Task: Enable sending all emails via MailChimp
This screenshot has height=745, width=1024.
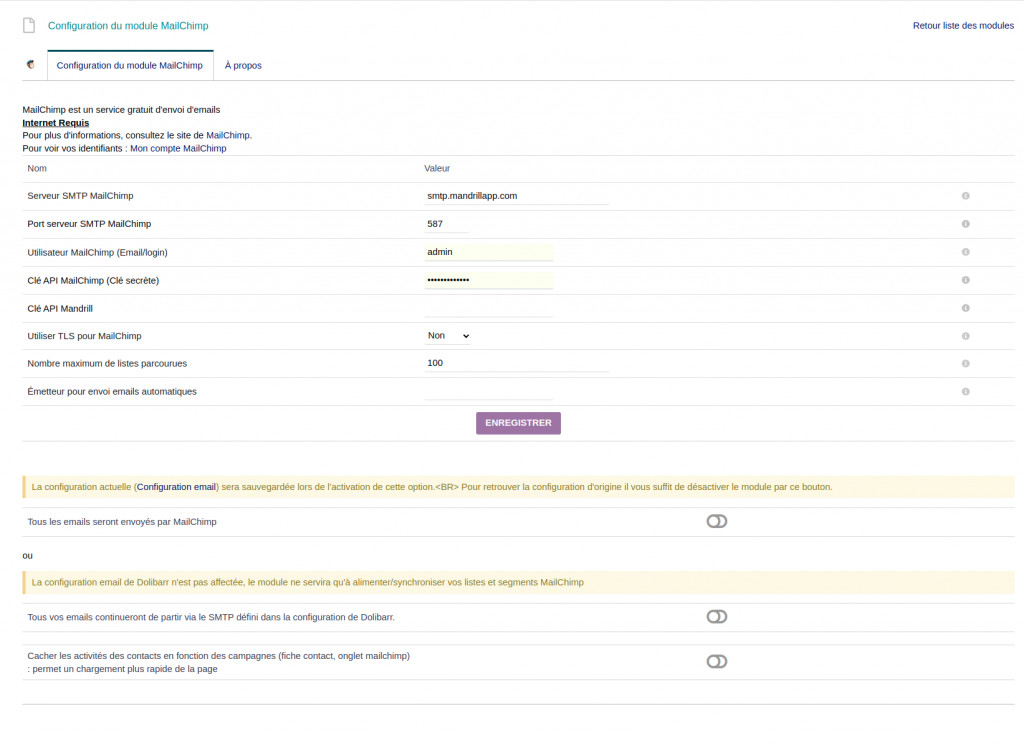Action: coord(716,521)
